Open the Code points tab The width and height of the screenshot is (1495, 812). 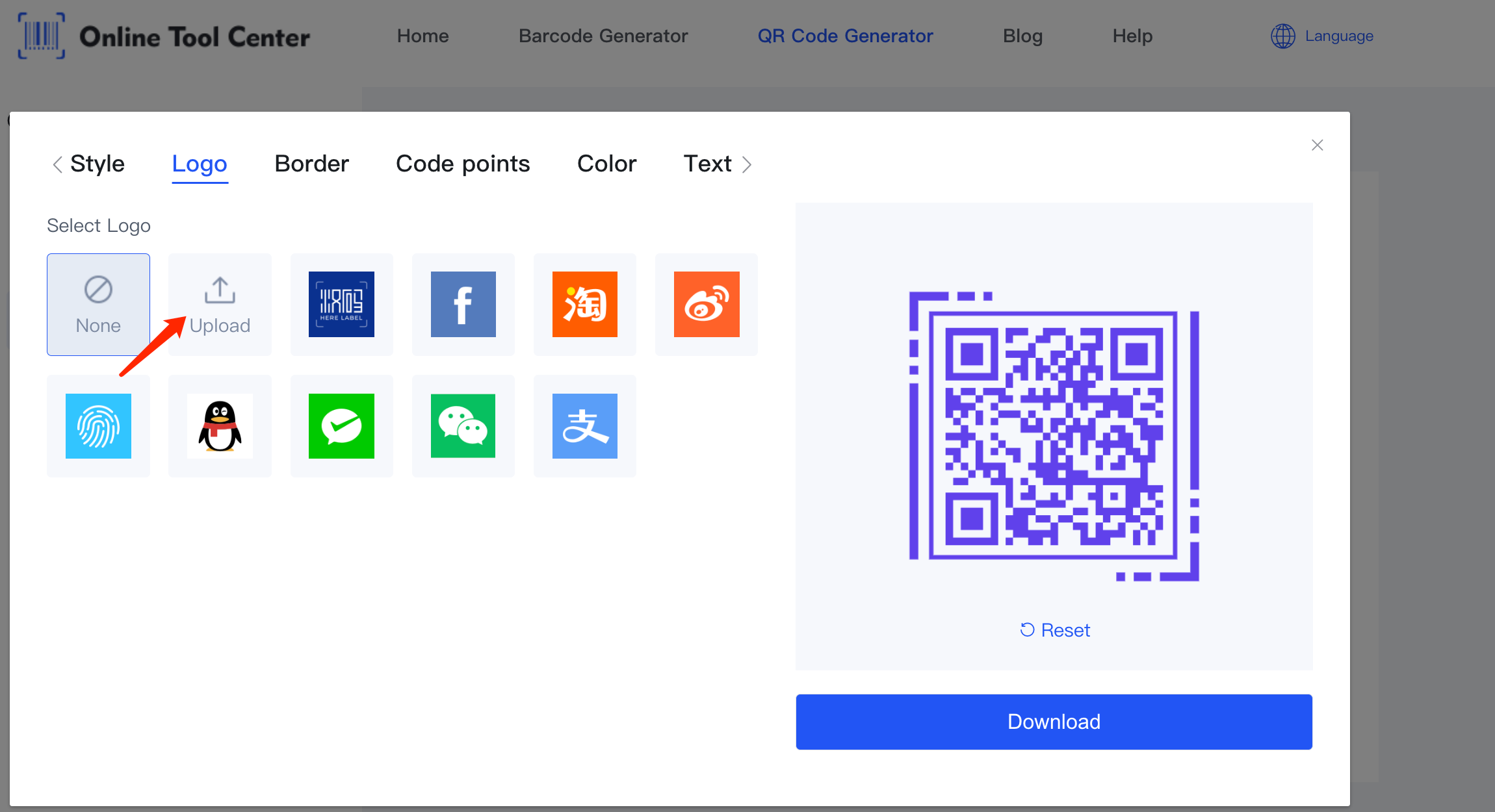[x=463, y=163]
